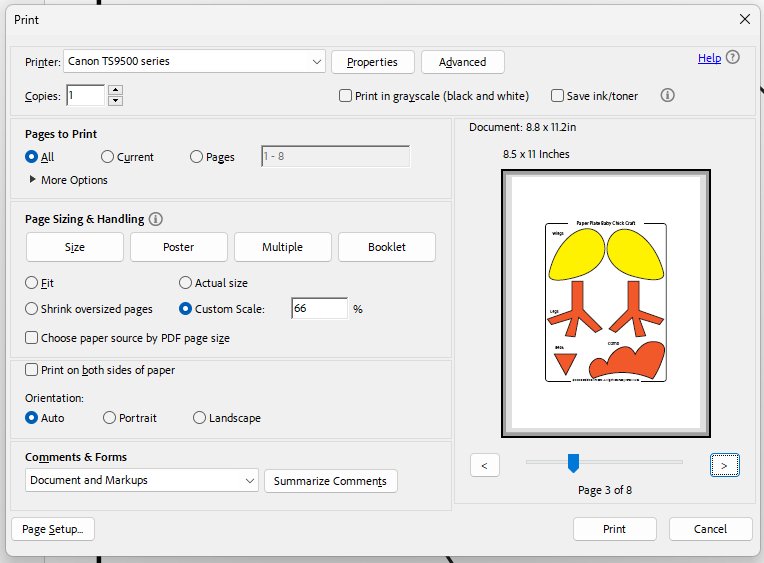
Task: Click the Custom Scale percentage field
Action: [x=318, y=309]
